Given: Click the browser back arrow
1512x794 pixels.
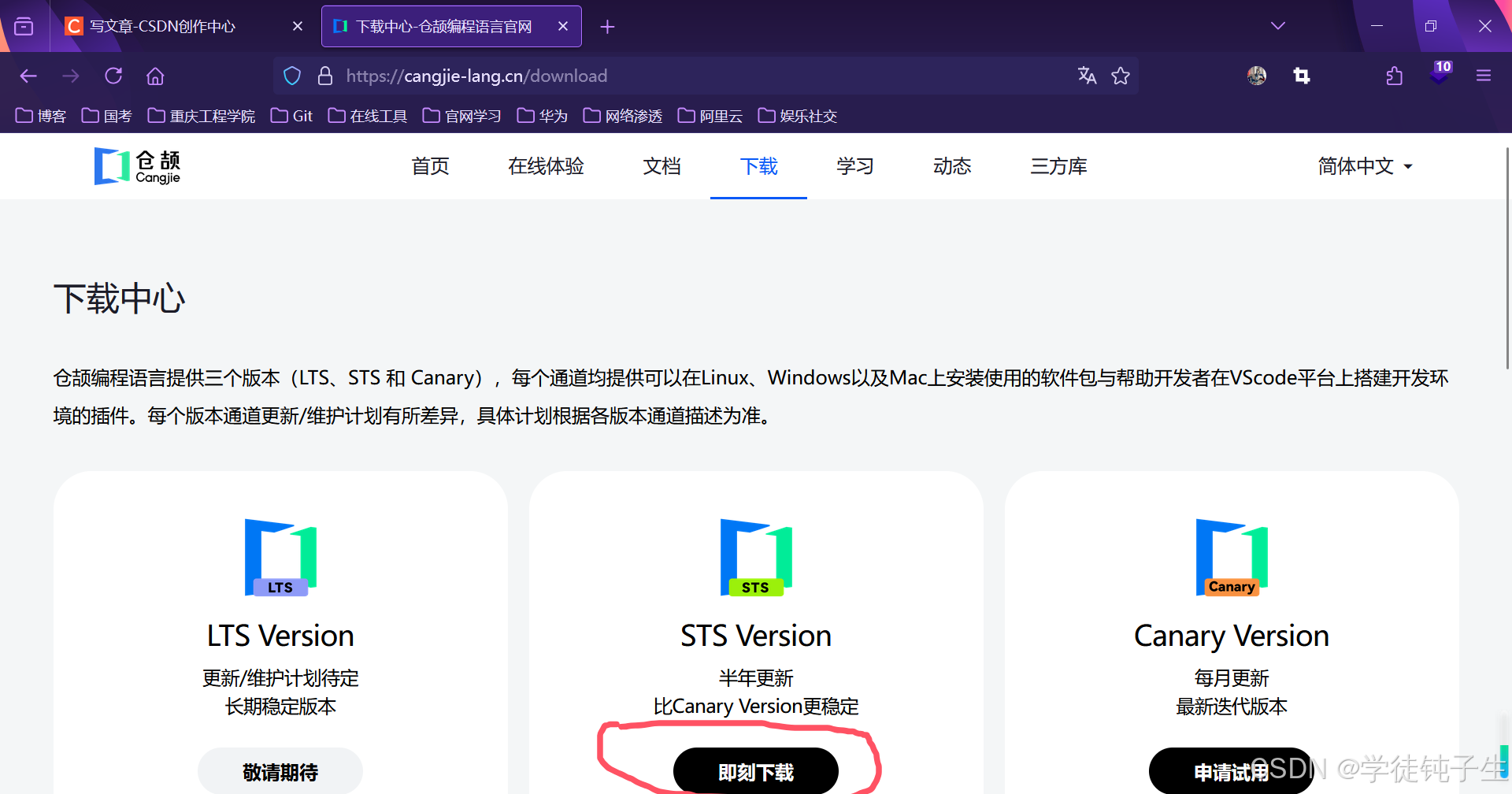Looking at the screenshot, I should pos(28,76).
